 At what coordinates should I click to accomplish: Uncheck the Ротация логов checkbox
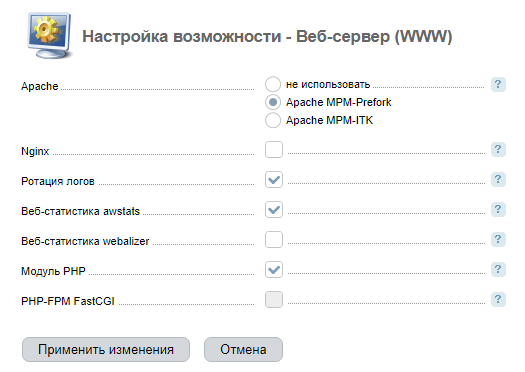[274, 179]
